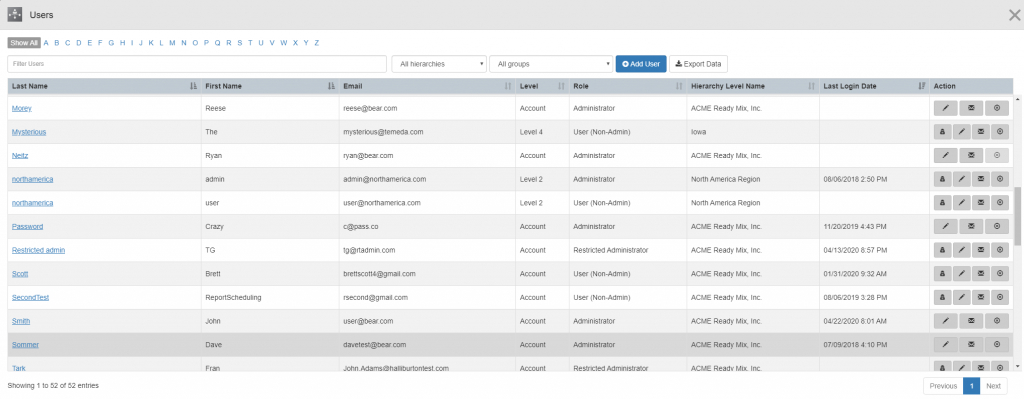
Task: Click the pencil icon for Neitz
Action: coord(946,155)
